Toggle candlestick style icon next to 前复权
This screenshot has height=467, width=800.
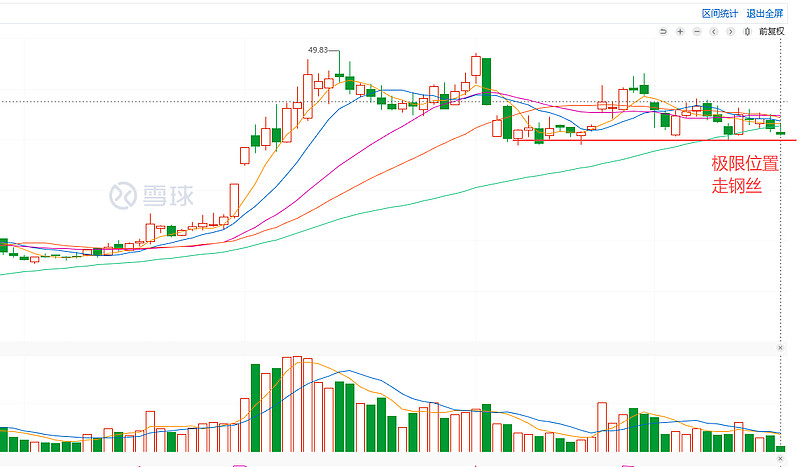pos(747,32)
